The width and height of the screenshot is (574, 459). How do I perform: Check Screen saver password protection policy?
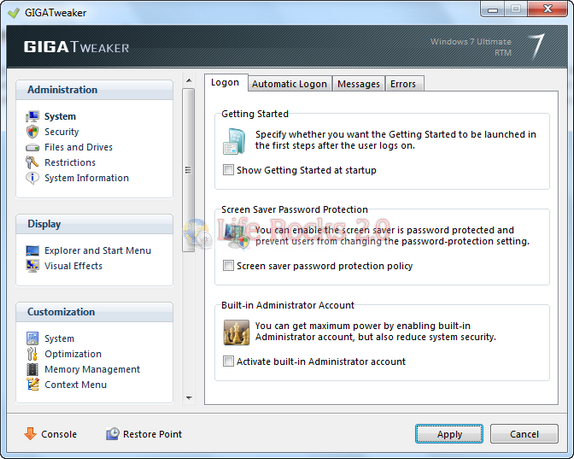pyautogui.click(x=228, y=265)
